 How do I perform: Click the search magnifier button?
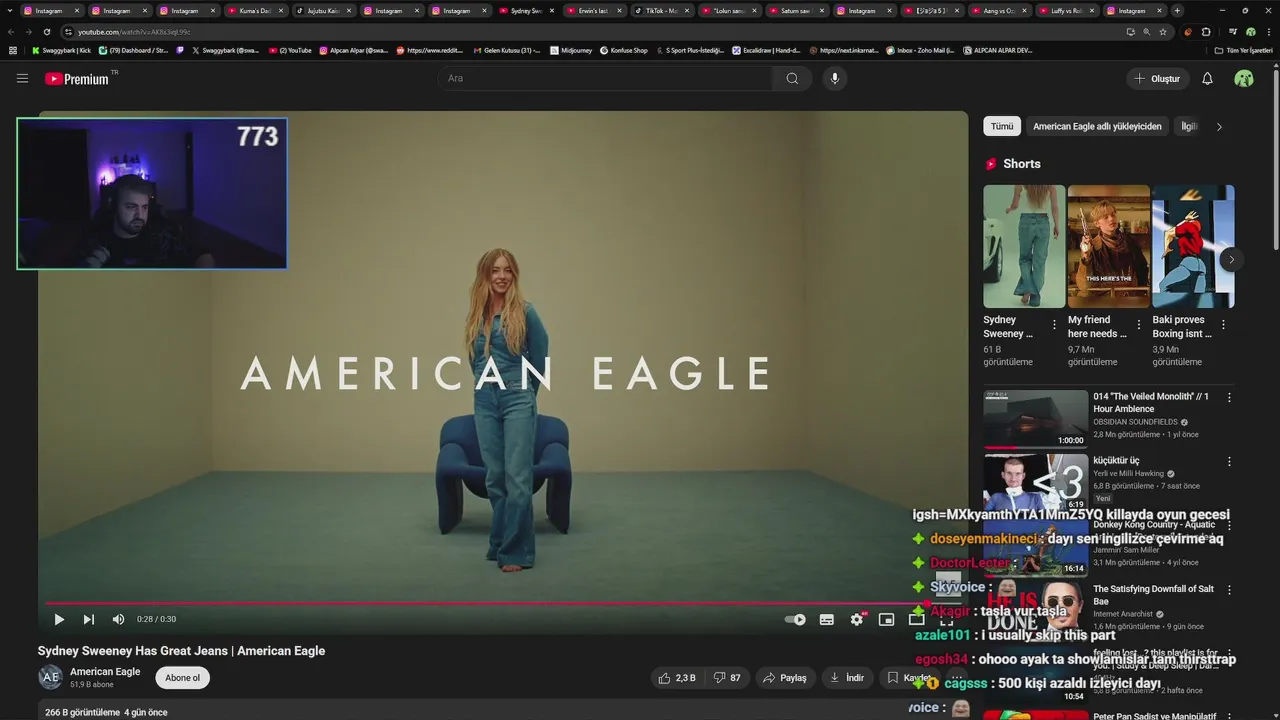click(x=792, y=78)
